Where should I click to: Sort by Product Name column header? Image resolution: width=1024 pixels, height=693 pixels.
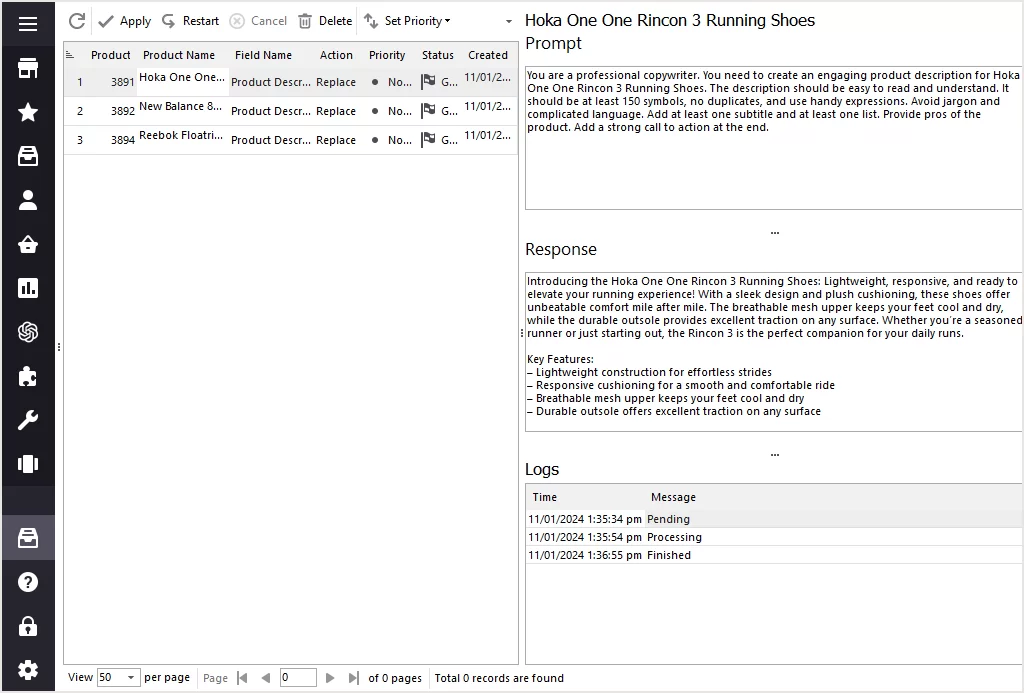[x=178, y=55]
